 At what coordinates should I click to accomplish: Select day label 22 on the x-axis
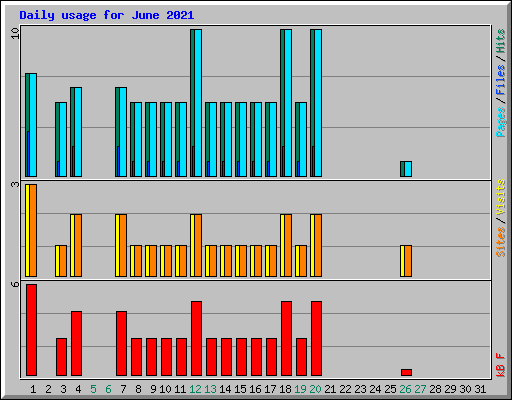click(345, 389)
